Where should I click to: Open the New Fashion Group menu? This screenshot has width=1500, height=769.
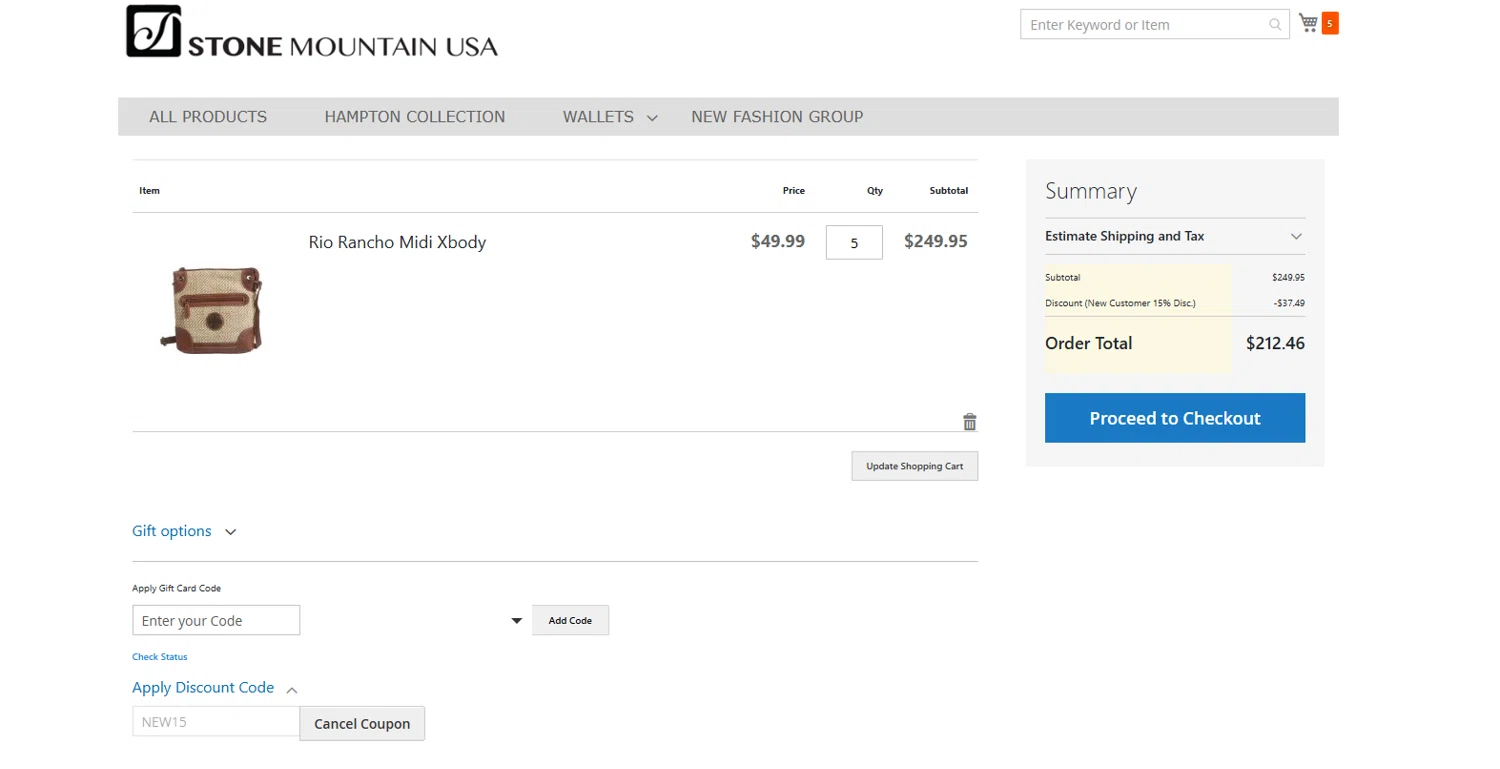tap(776, 117)
